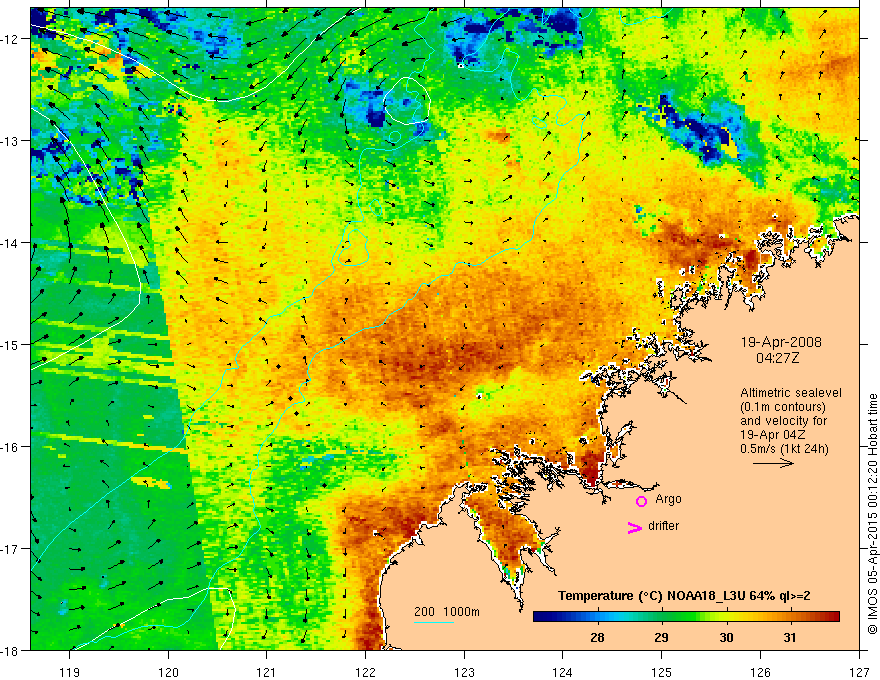
Task: Click the temperature color bar at 28
Action: click(598, 617)
